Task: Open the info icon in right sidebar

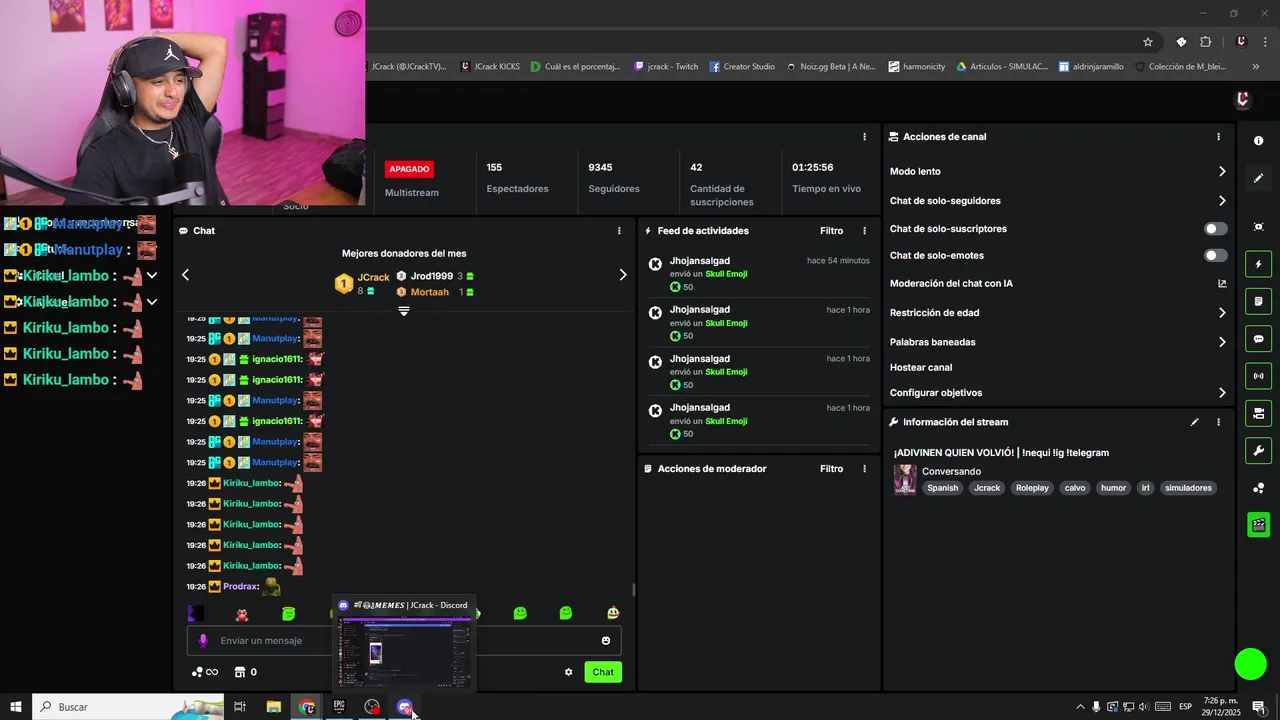Action: [1258, 141]
